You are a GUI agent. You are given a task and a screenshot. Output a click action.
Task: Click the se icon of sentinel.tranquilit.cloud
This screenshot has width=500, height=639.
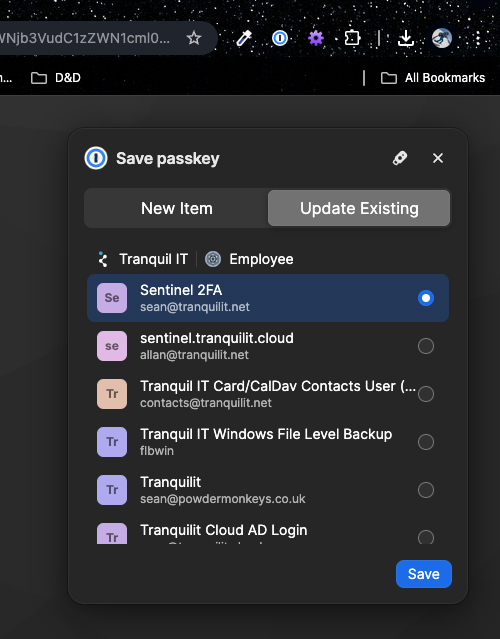point(112,346)
